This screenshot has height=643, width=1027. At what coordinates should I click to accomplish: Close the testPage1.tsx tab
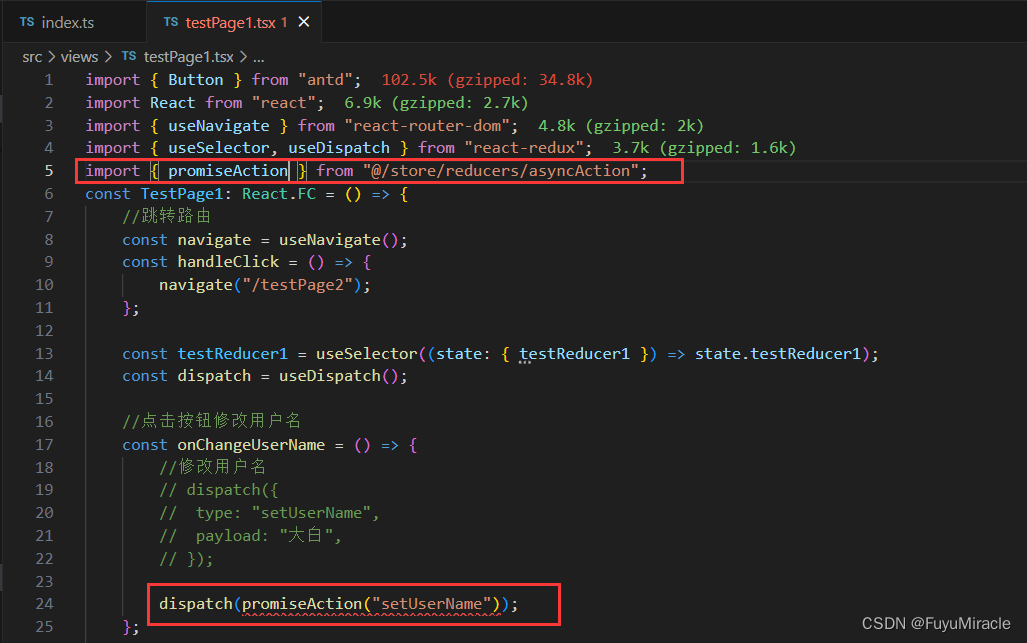(x=305, y=20)
